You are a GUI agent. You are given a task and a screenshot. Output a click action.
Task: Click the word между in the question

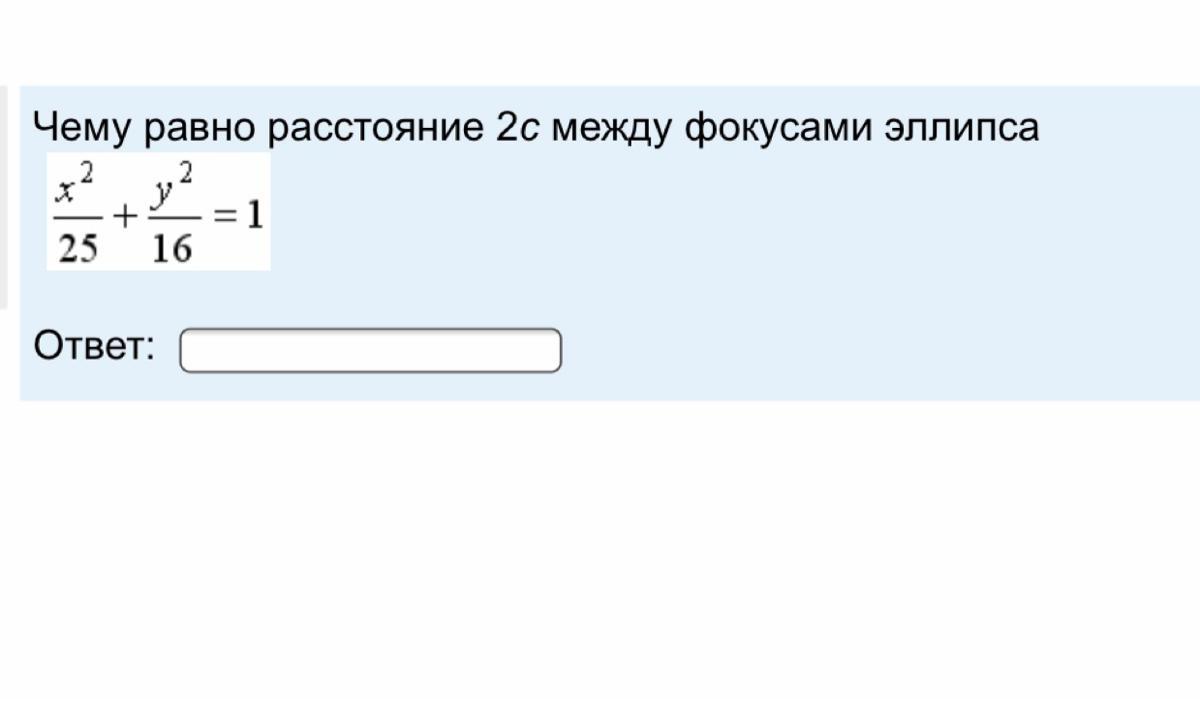[x=611, y=128]
